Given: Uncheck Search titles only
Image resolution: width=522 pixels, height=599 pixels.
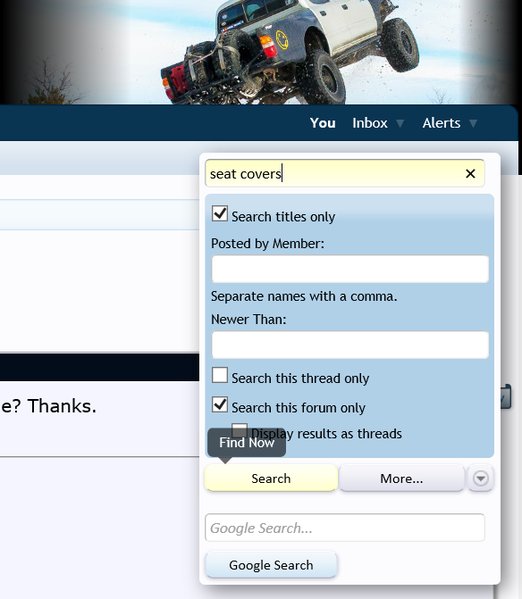Looking at the screenshot, I should pyautogui.click(x=220, y=214).
